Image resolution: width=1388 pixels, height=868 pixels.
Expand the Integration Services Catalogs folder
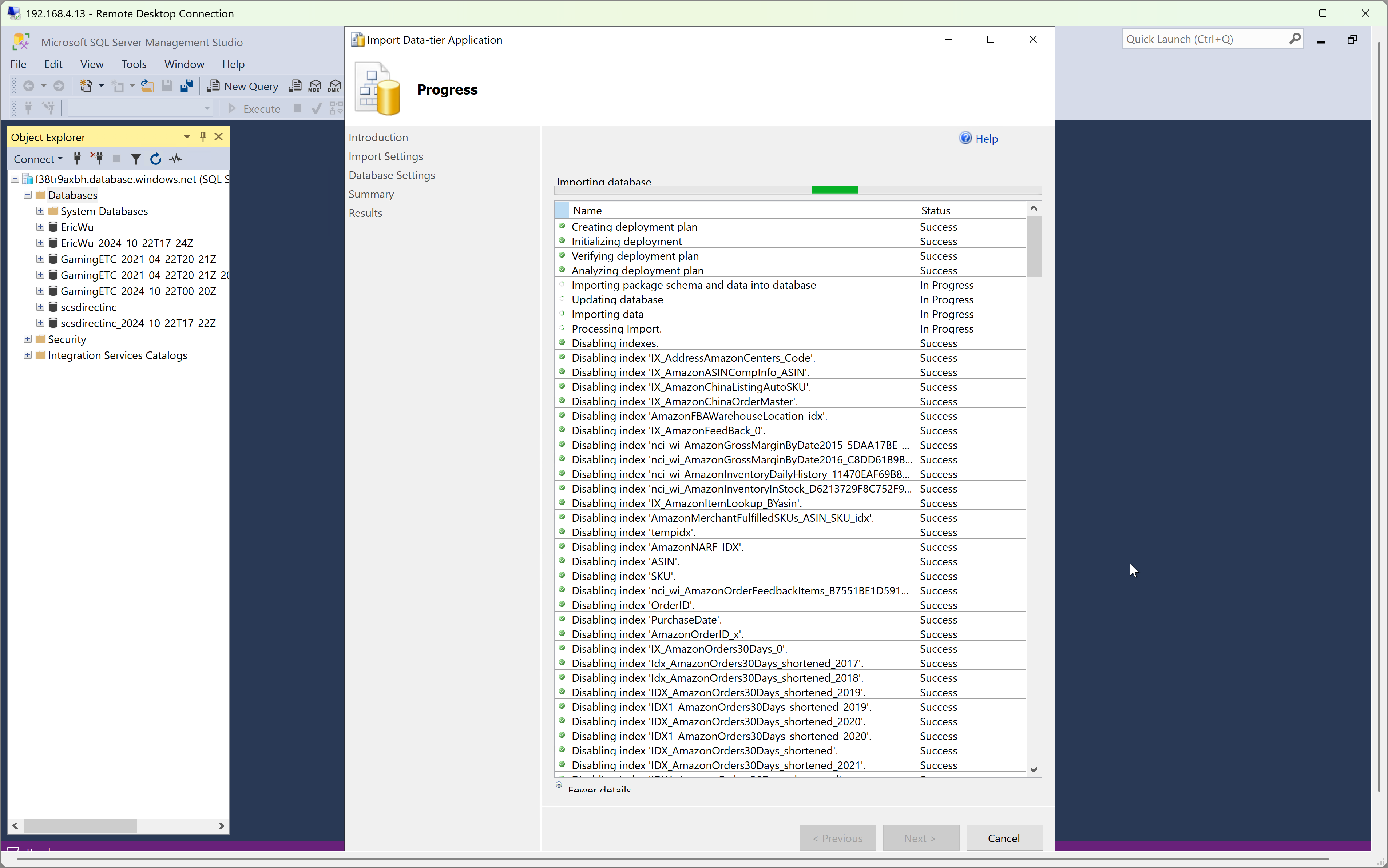coord(28,355)
